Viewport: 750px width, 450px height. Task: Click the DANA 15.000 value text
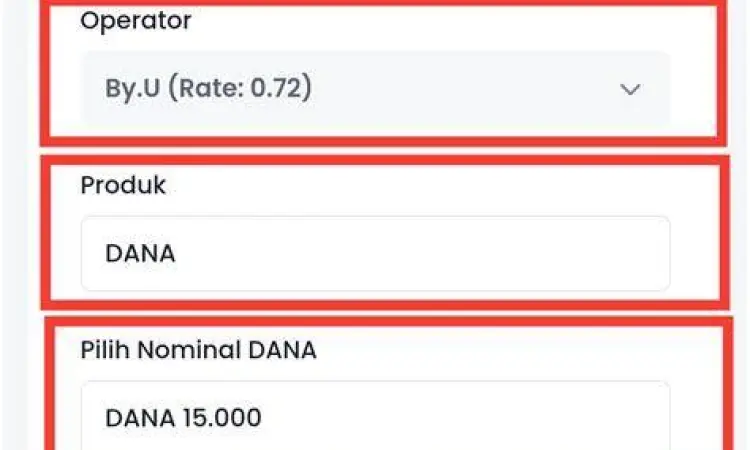click(x=183, y=417)
